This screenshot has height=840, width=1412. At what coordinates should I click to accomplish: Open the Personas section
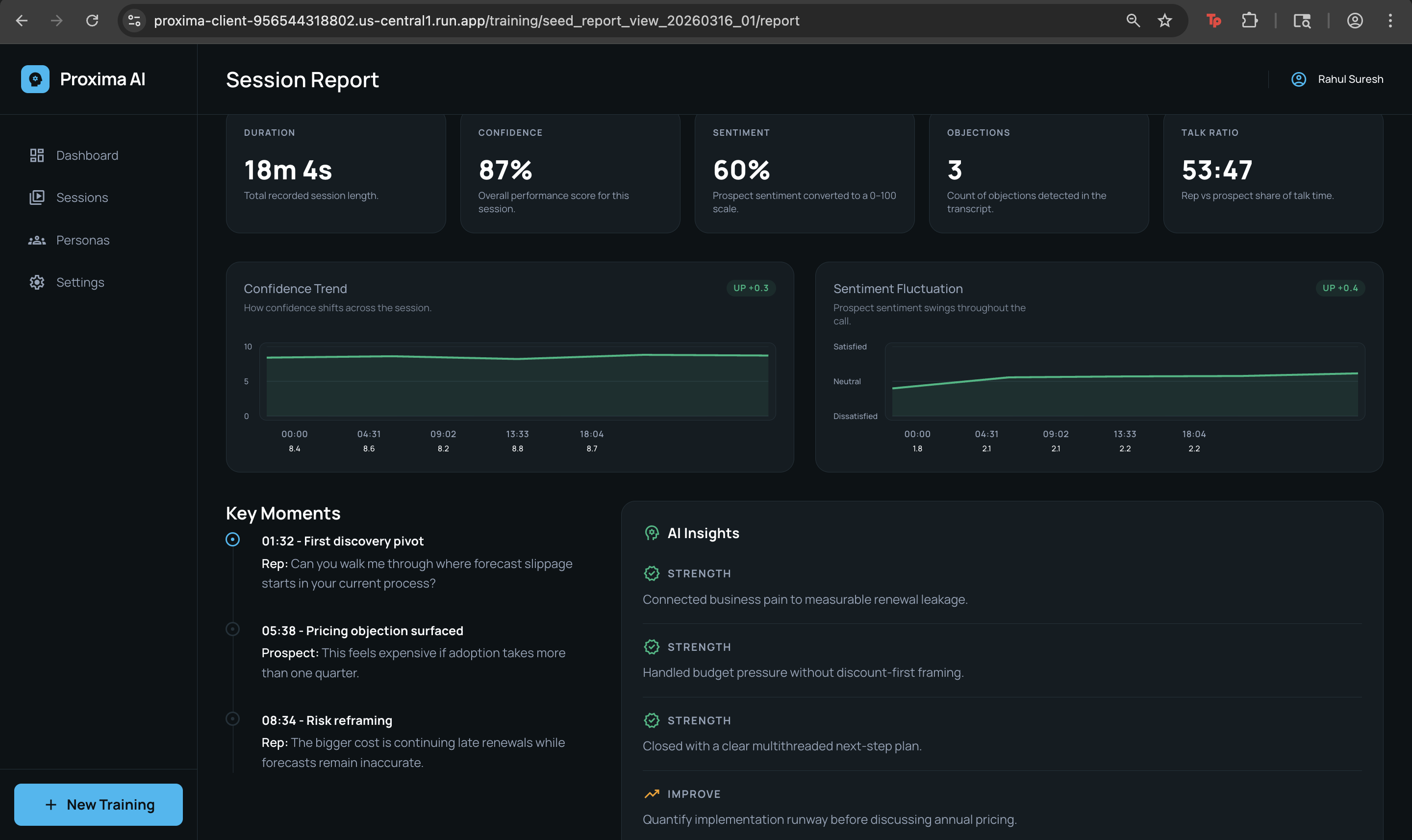coord(83,240)
